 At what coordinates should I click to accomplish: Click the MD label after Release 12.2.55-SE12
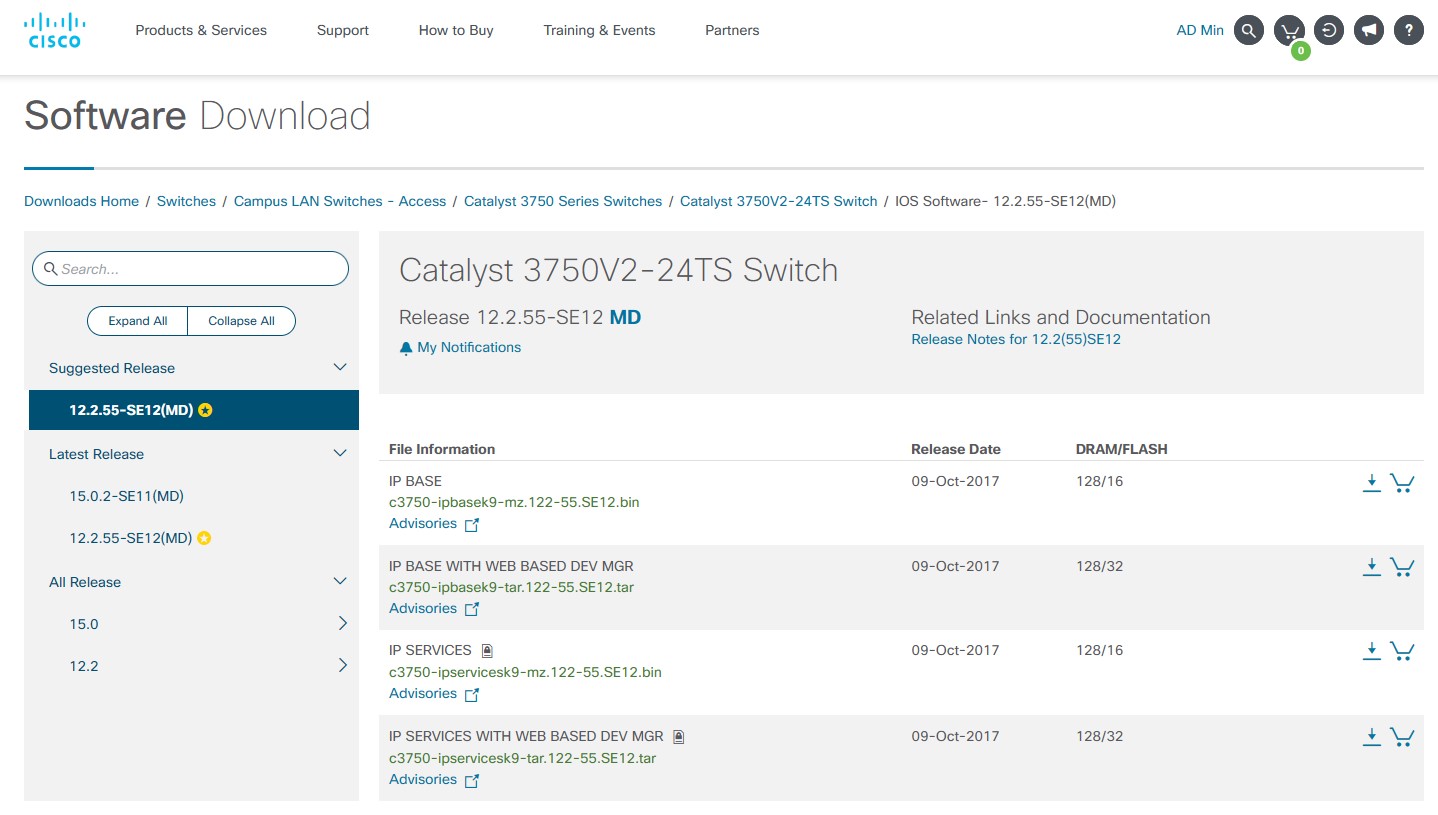(x=625, y=318)
